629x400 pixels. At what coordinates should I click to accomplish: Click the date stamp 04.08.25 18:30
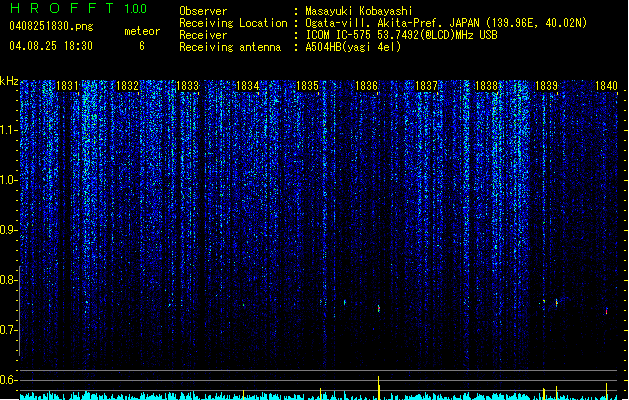[x=51, y=46]
